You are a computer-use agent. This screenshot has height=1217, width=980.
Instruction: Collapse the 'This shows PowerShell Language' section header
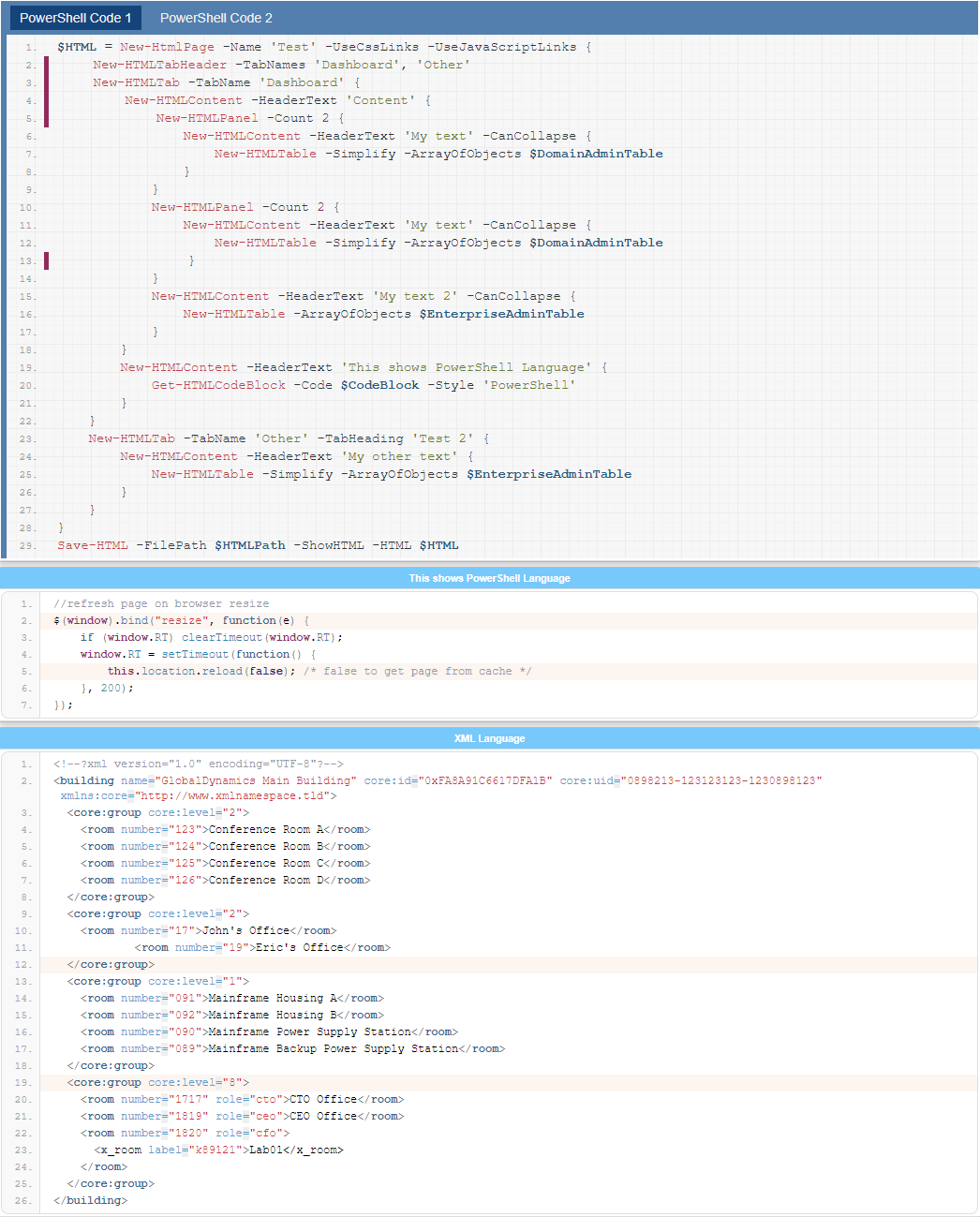(489, 578)
